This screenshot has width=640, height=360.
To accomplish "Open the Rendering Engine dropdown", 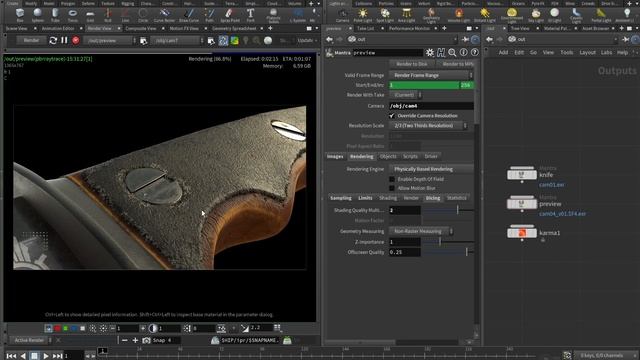I will (x=431, y=169).
